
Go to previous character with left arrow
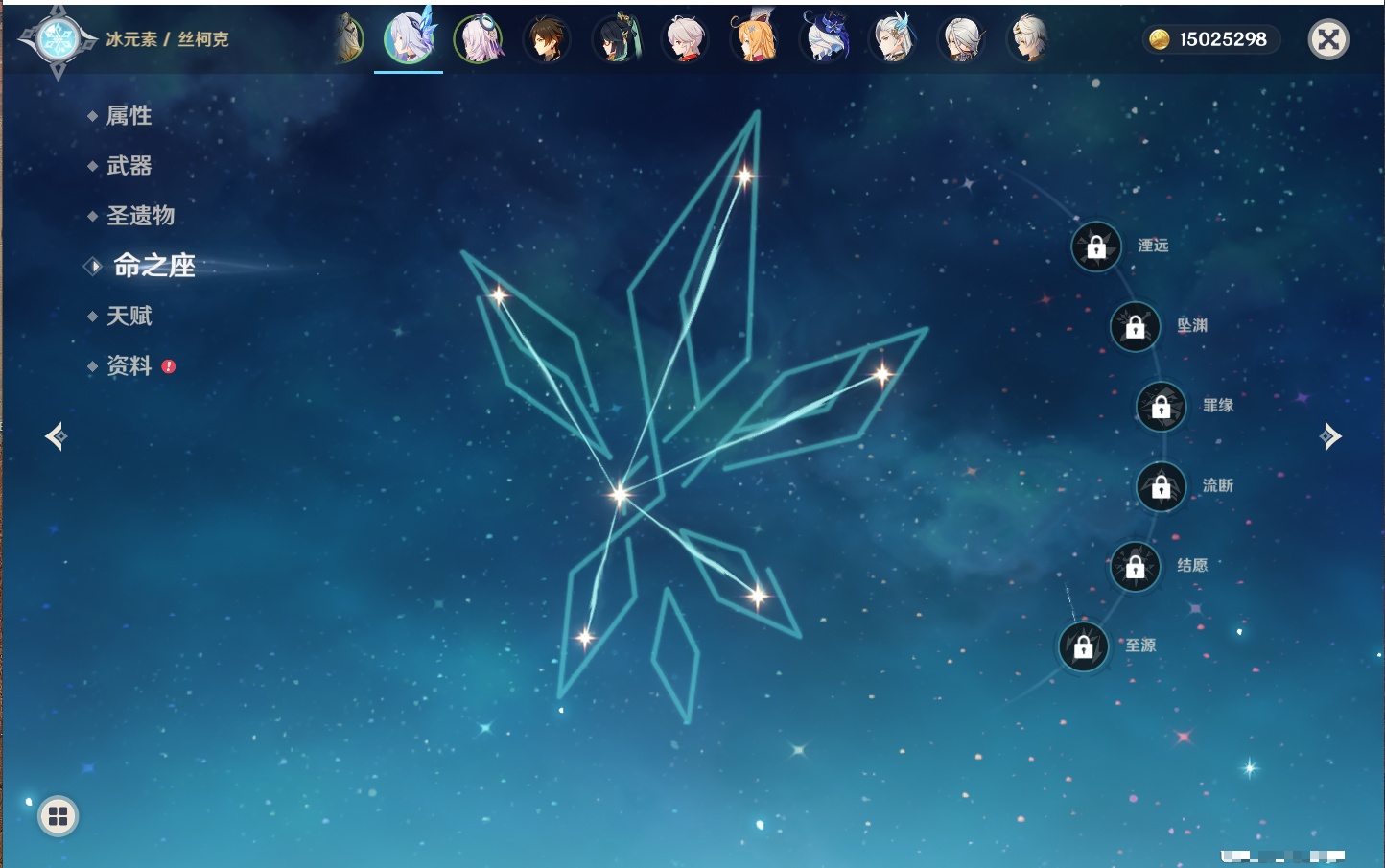[x=56, y=436]
